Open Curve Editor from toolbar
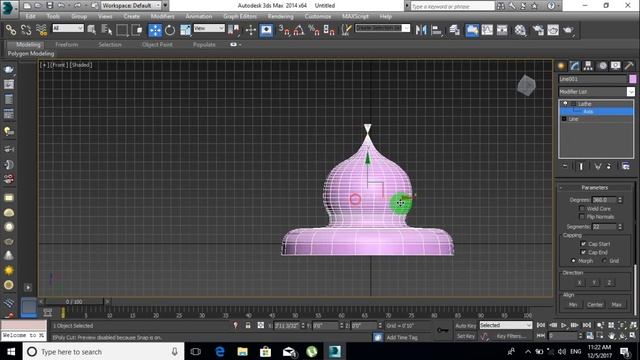 tap(487, 30)
